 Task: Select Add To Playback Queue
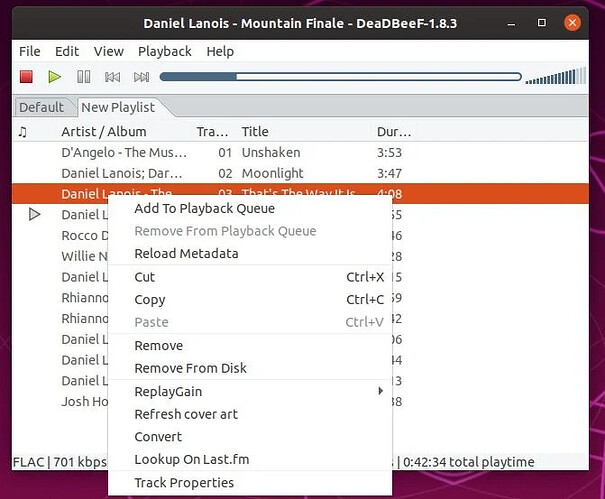[x=204, y=208]
